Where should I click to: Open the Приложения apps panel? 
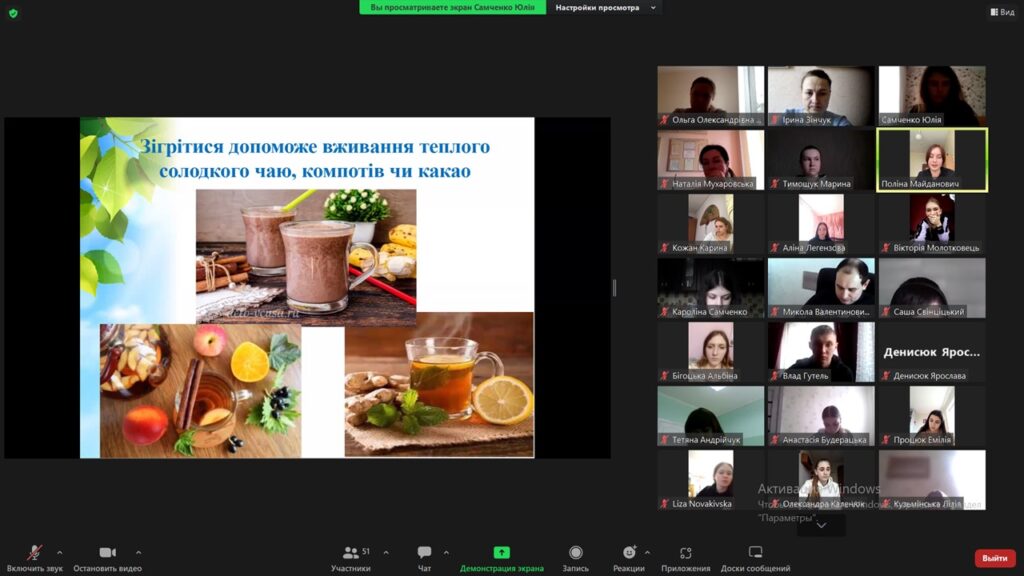685,553
